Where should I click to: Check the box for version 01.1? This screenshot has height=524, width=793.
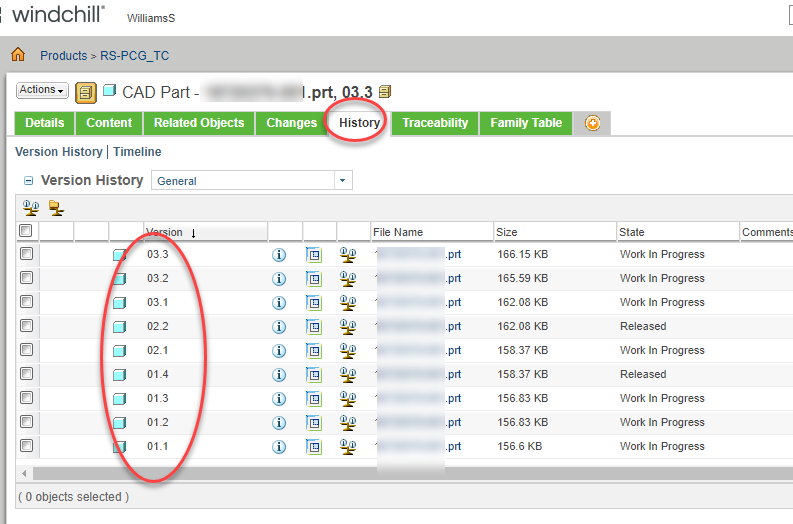tap(26, 446)
